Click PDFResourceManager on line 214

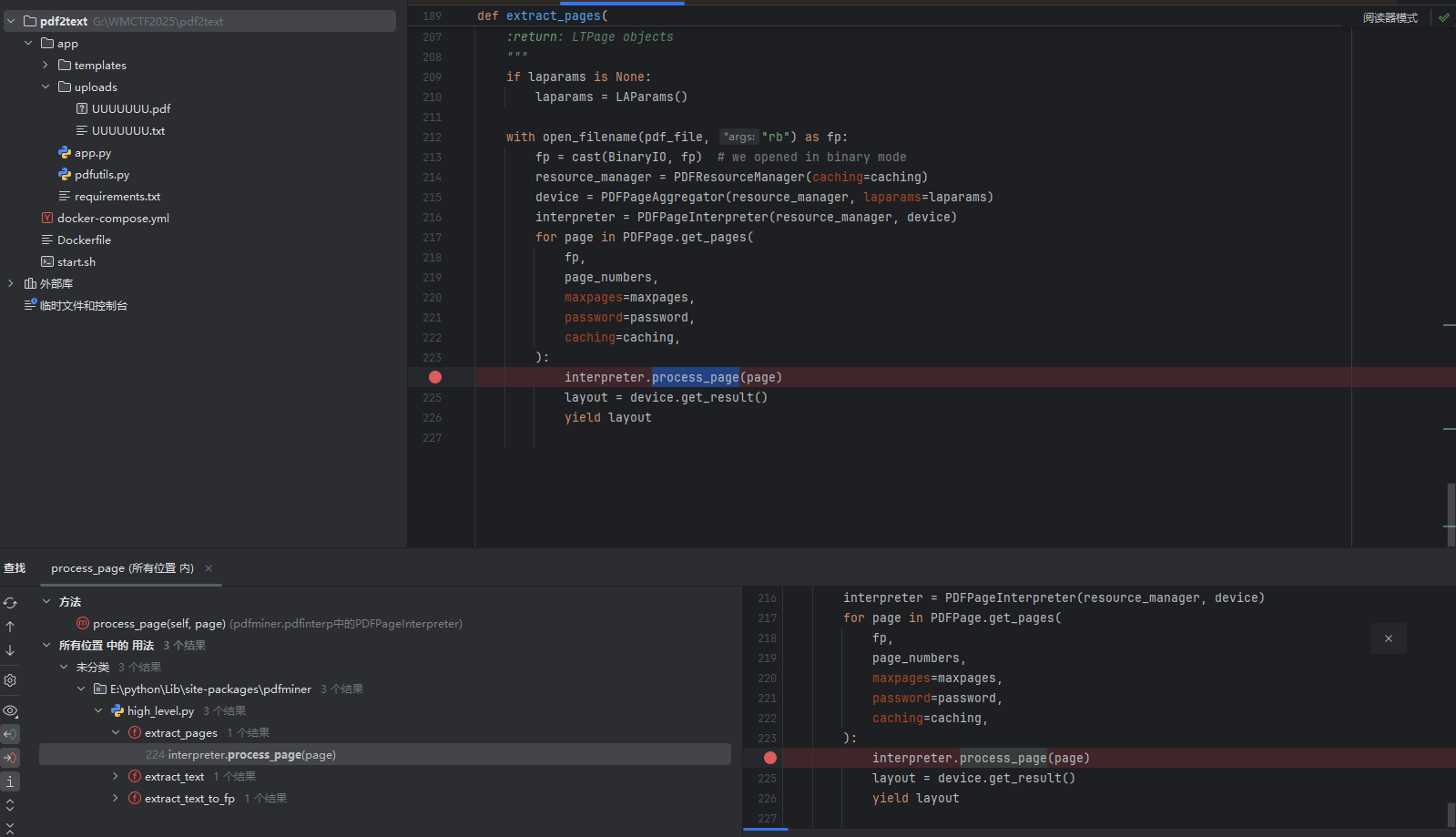pos(739,177)
